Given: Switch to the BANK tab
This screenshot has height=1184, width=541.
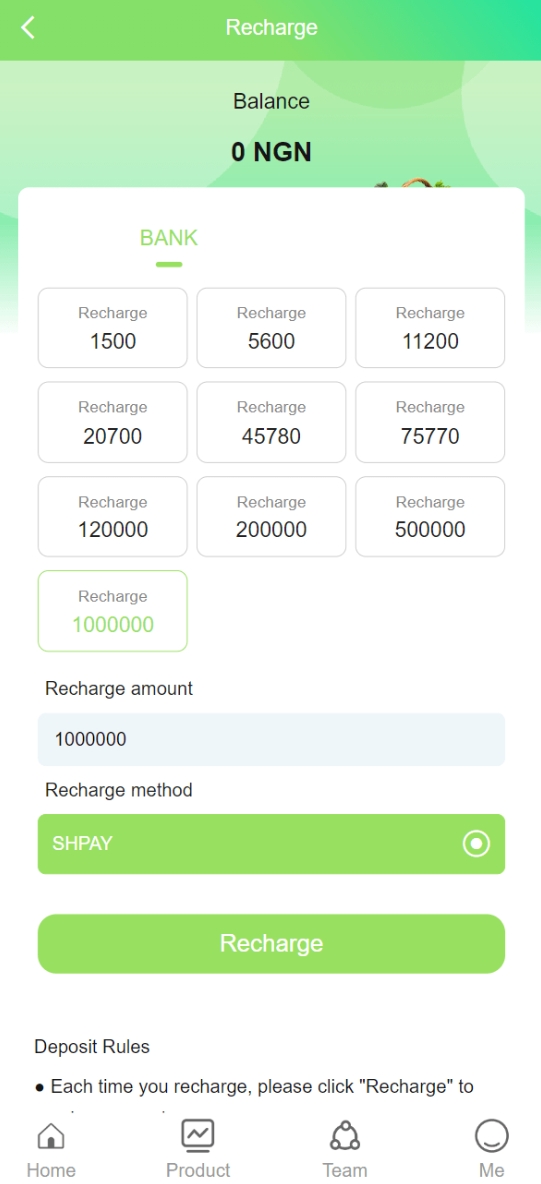Looking at the screenshot, I should click(168, 238).
